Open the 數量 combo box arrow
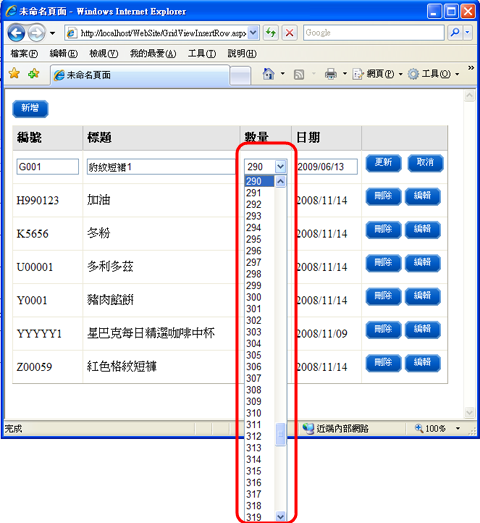This screenshot has width=480, height=523. click(x=281, y=166)
